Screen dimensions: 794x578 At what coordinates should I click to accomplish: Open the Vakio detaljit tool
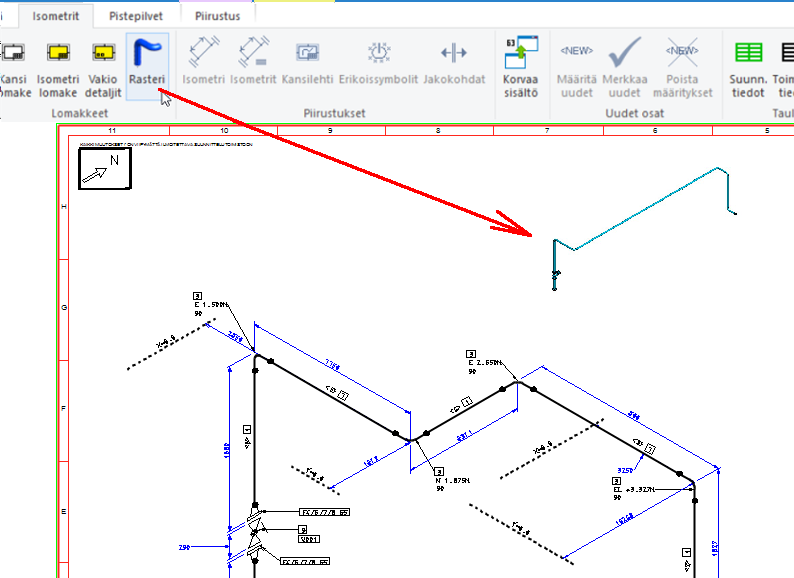103,53
